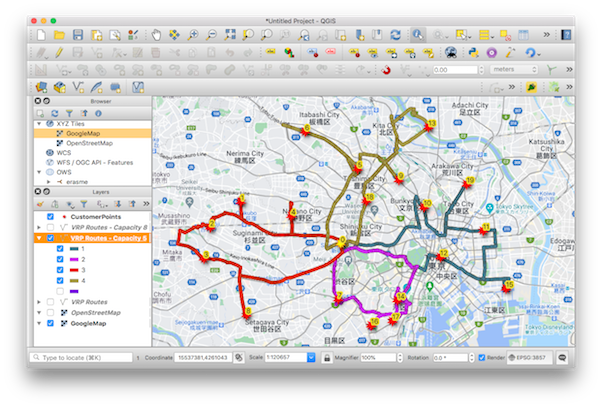The width and height of the screenshot is (602, 407).
Task: Expand the erasme browser node
Action: click(49, 182)
